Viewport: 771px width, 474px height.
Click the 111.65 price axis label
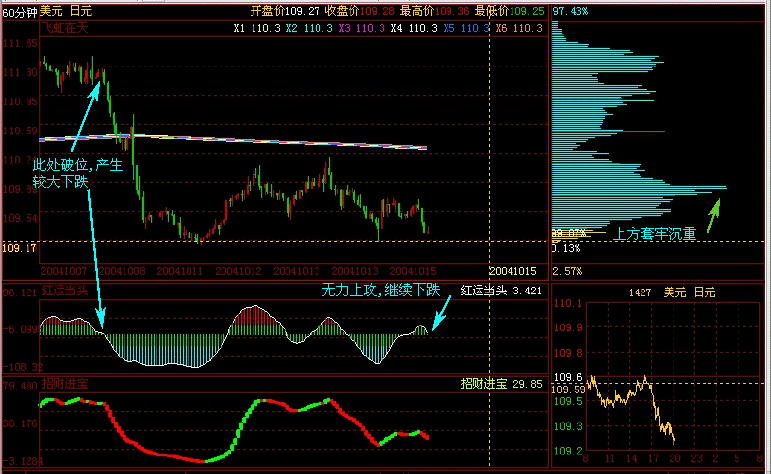pos(20,44)
